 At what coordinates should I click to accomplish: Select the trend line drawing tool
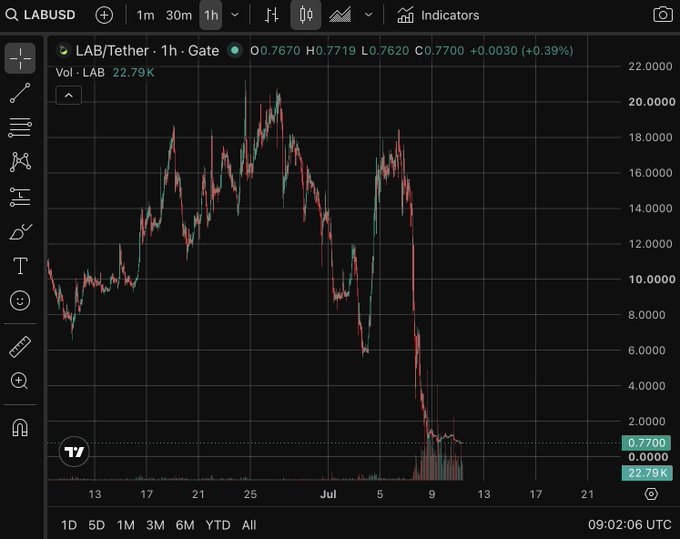pyautogui.click(x=20, y=93)
